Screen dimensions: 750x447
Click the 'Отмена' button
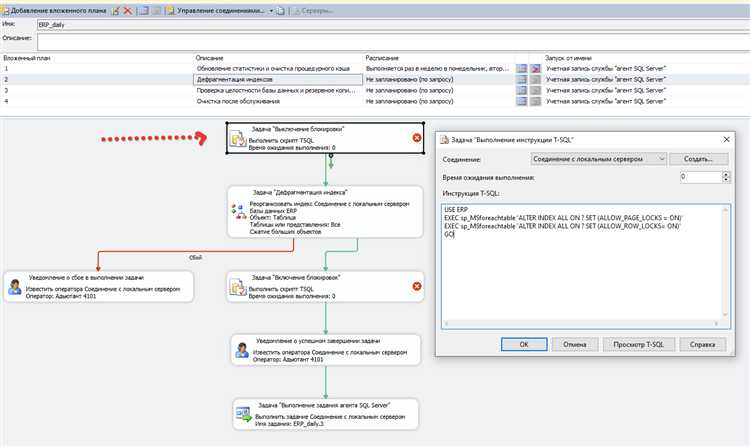574,343
